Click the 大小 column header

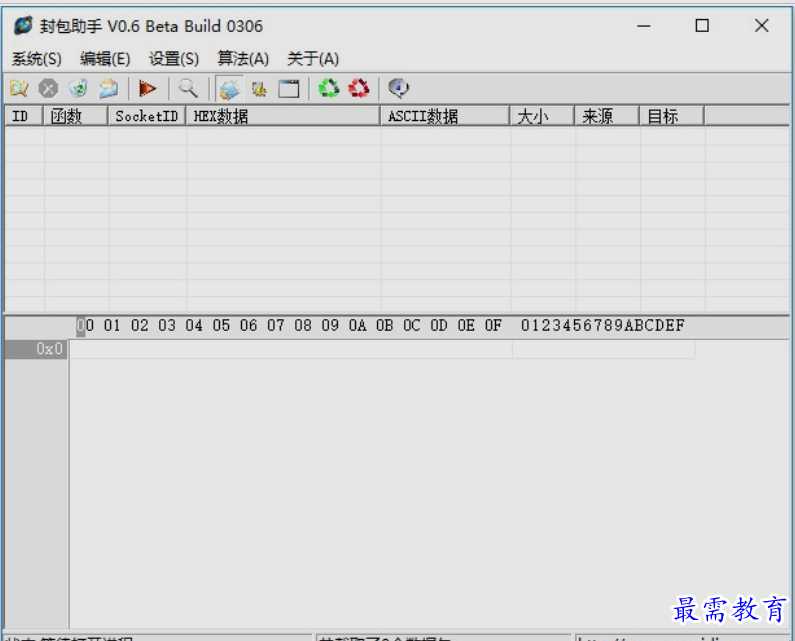click(x=543, y=116)
